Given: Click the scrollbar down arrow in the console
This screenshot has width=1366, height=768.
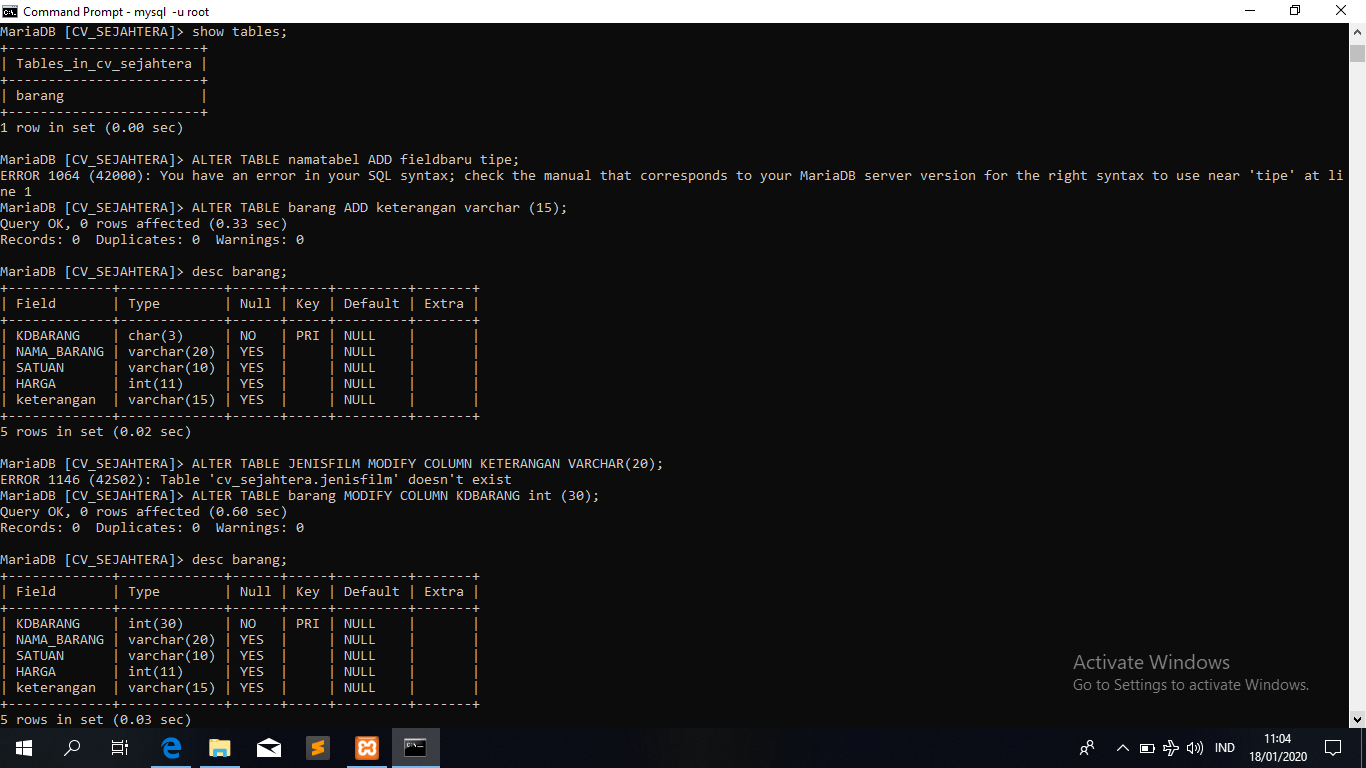Looking at the screenshot, I should coord(1357,719).
